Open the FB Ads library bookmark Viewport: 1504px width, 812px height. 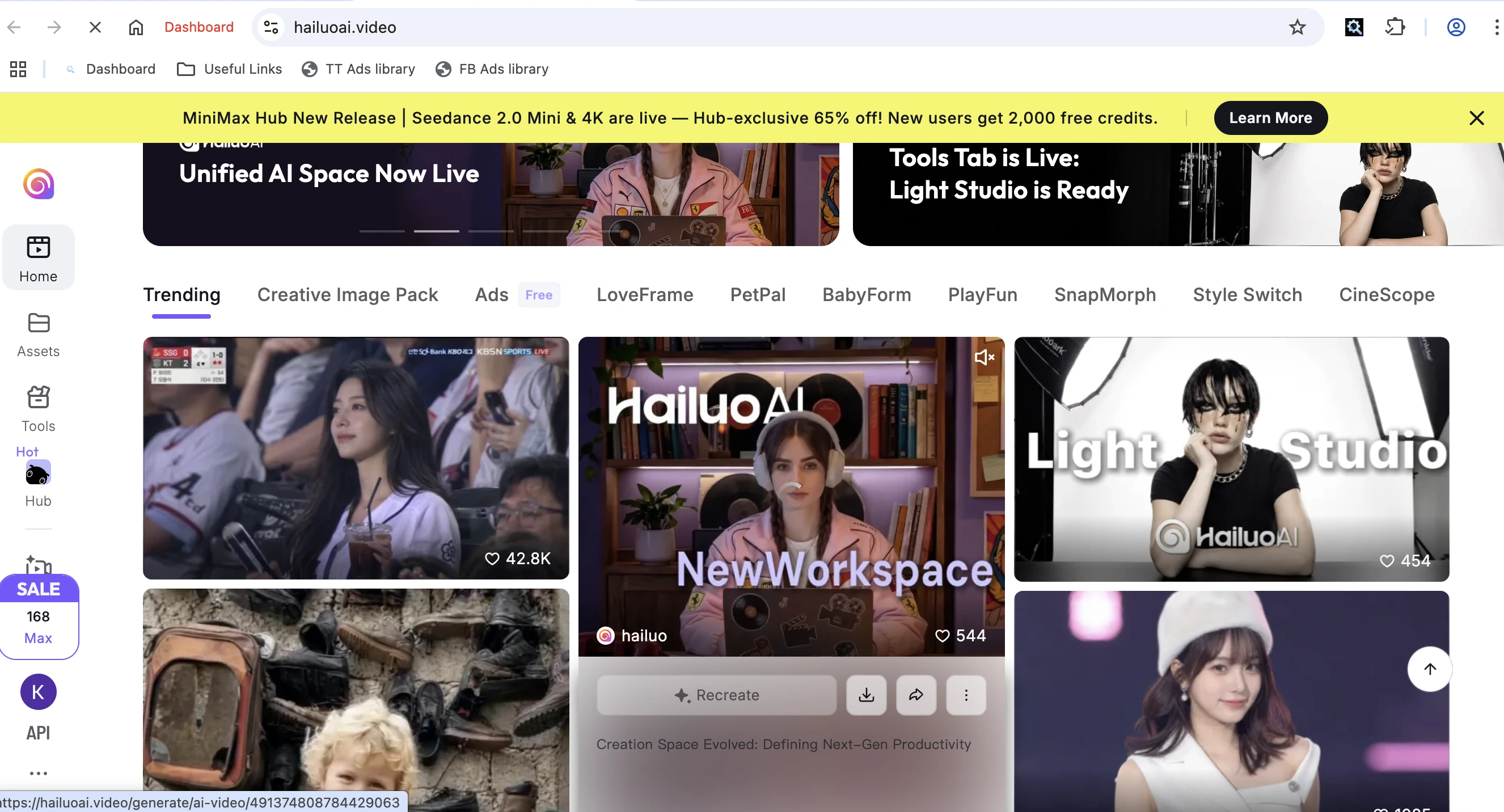point(492,69)
